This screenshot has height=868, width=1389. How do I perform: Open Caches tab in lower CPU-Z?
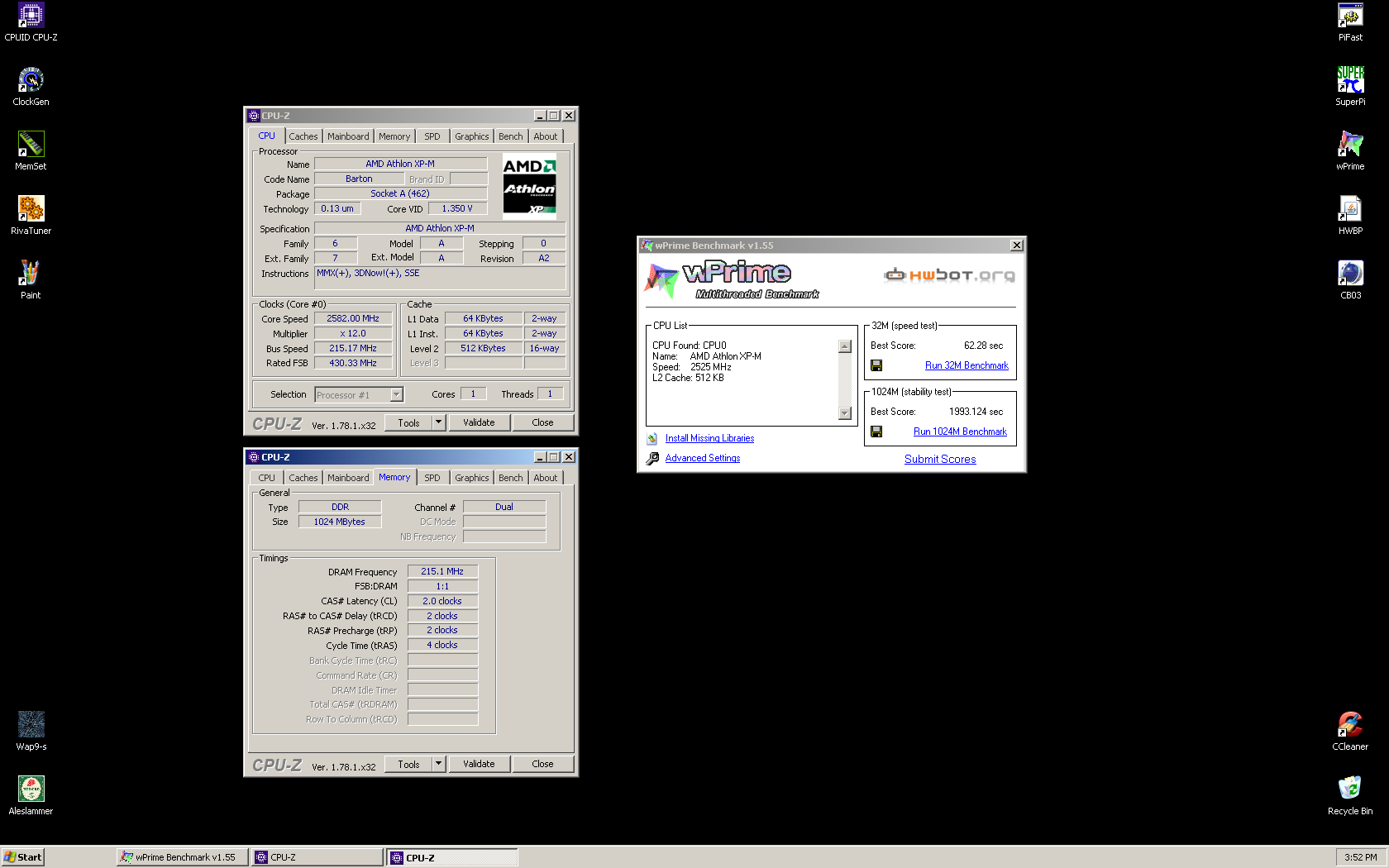(303, 478)
